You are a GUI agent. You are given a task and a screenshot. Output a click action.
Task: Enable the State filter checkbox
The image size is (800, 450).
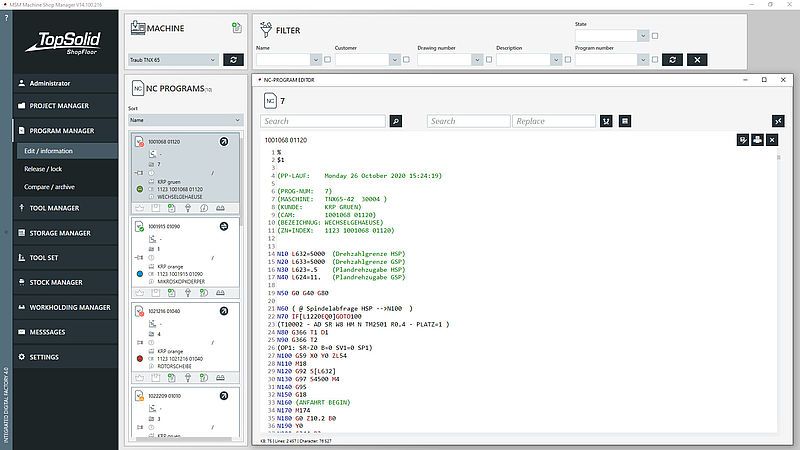click(x=655, y=35)
